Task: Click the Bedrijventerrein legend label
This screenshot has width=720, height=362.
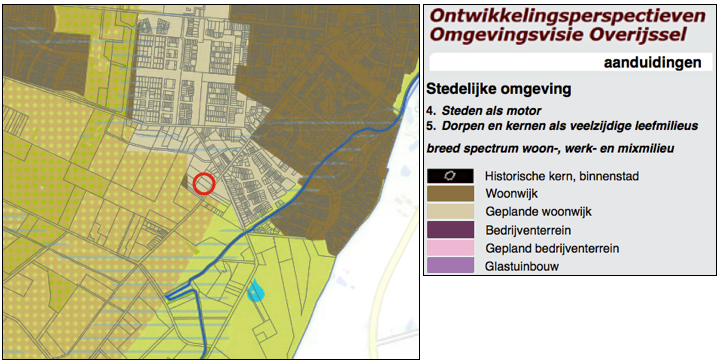Action: pos(528,230)
